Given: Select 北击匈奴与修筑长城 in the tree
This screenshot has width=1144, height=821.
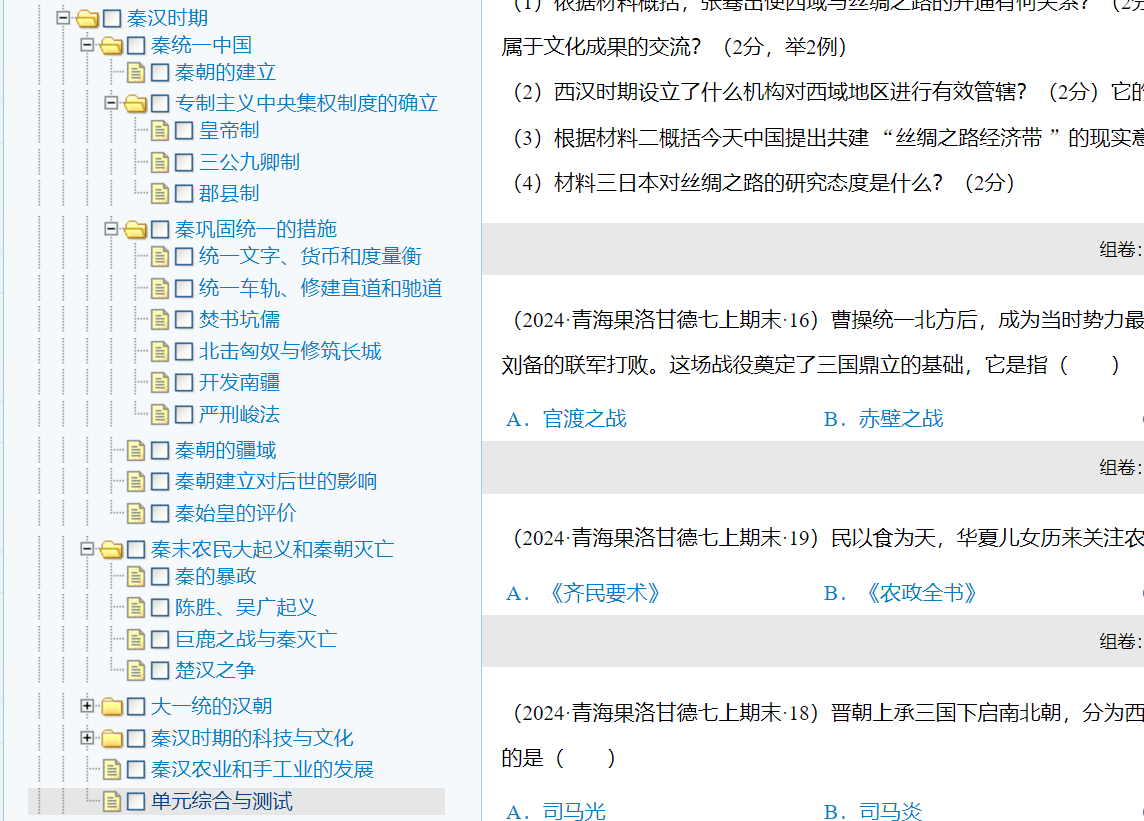Looking at the screenshot, I should point(290,351).
